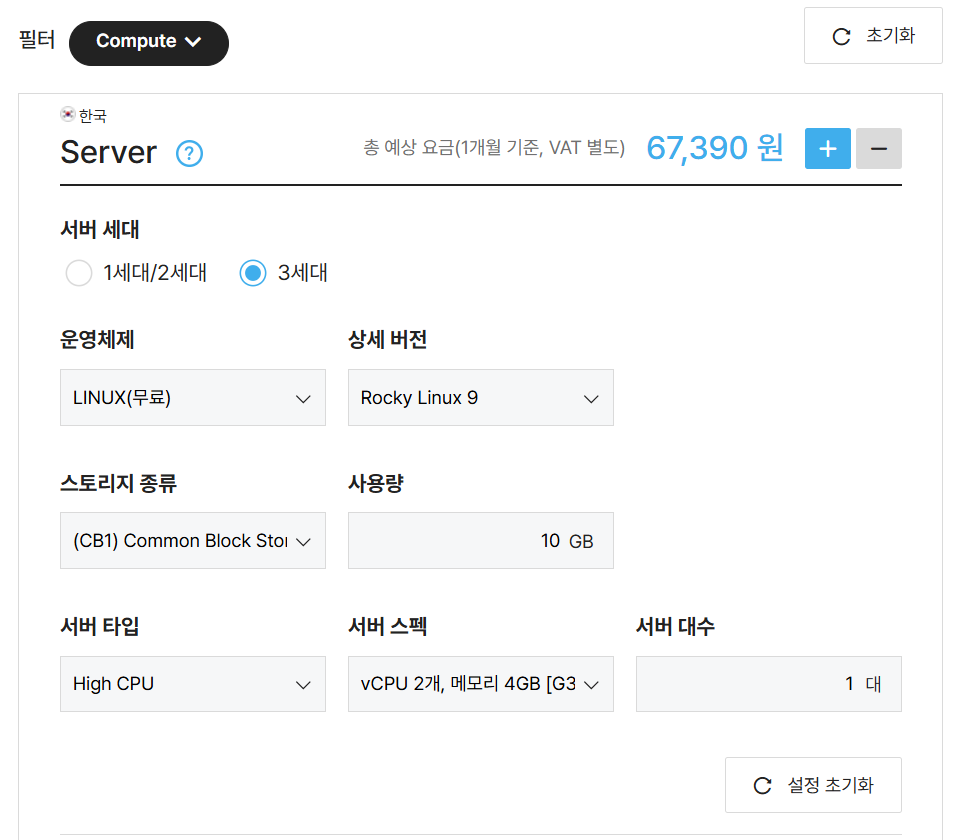956x840 pixels.
Task: Open the High CPU server type dropdown
Action: tap(193, 684)
